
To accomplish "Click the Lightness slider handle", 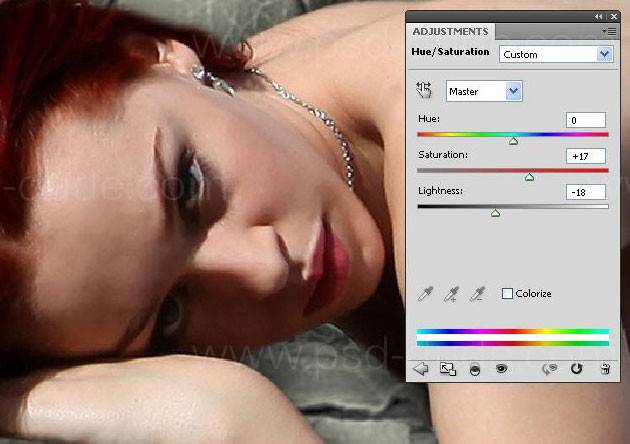I will click(x=496, y=213).
